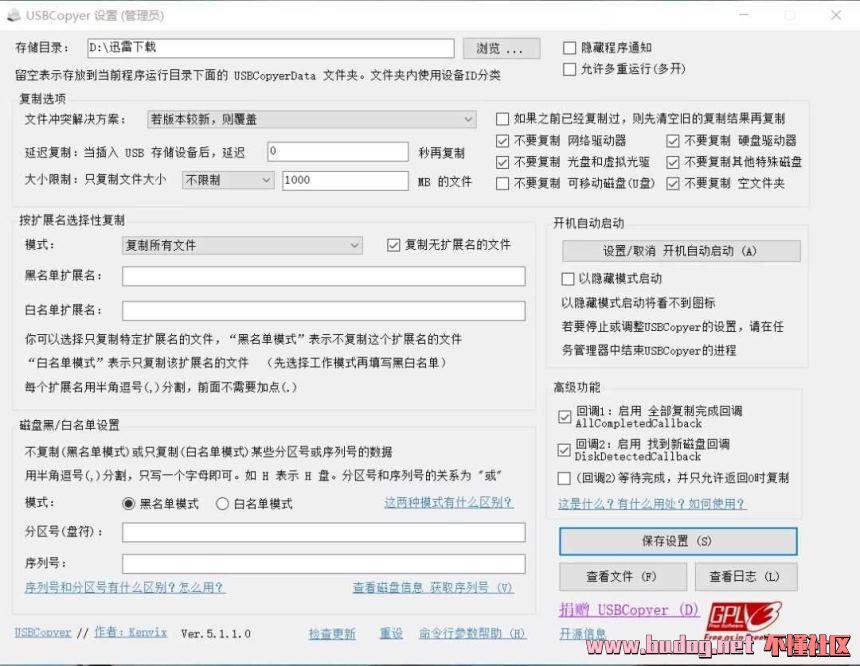Click the 白名单扩展名 input field
The height and width of the screenshot is (666, 860).
coord(324,311)
